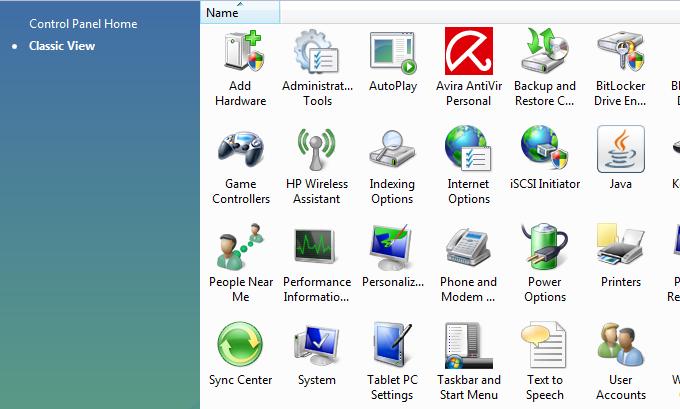Open the Personalization icon

tap(392, 246)
